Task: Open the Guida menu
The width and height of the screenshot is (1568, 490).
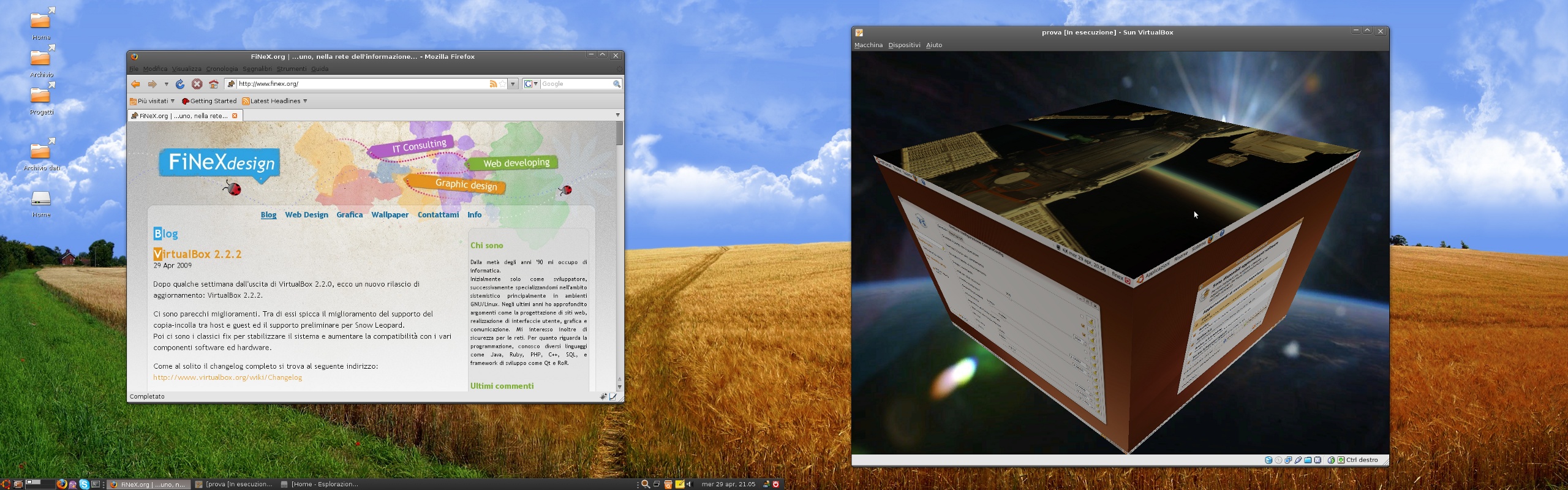Action: (320, 69)
